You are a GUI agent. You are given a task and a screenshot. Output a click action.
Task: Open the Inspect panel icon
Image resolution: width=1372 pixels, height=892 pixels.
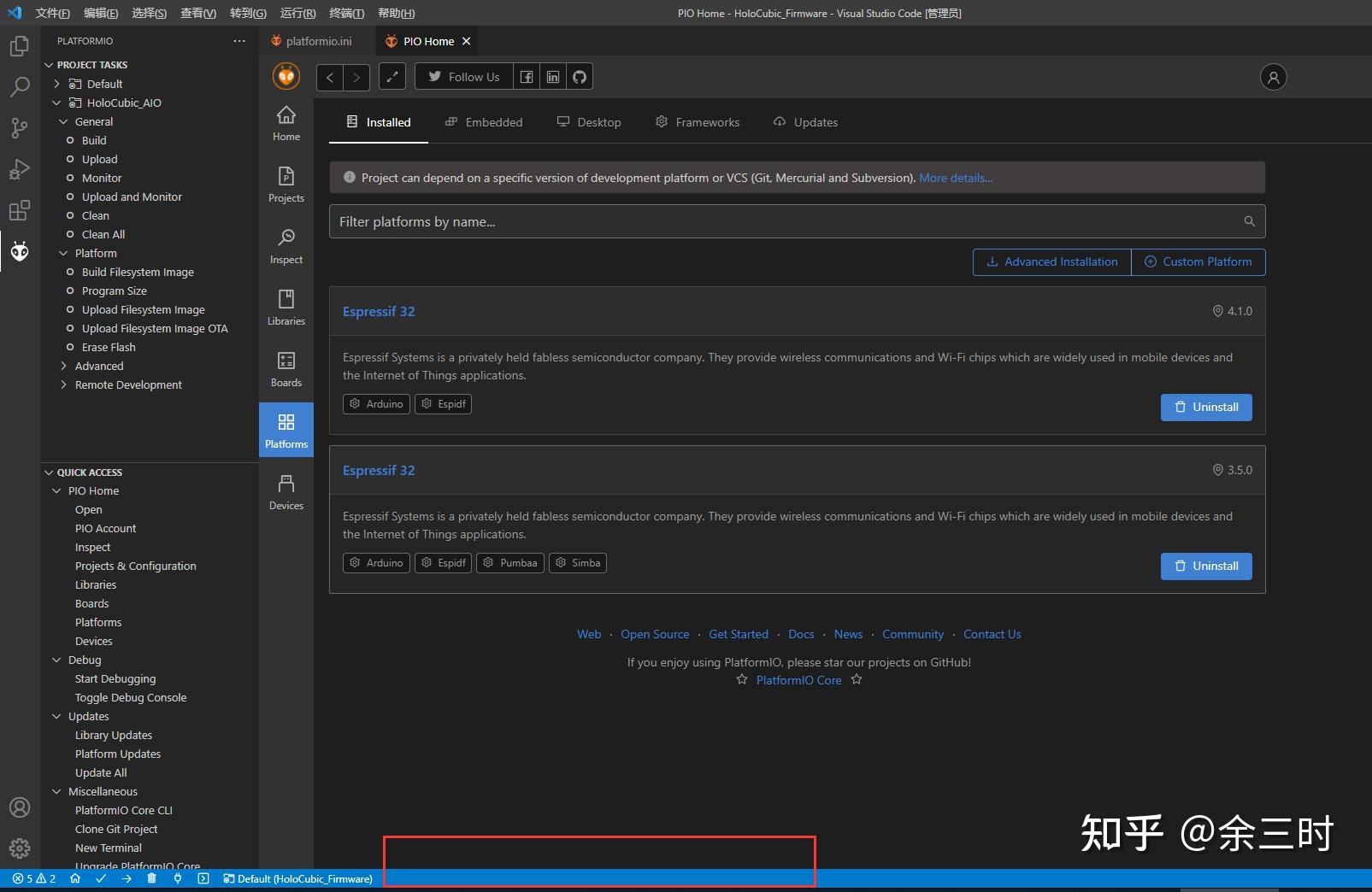(286, 245)
